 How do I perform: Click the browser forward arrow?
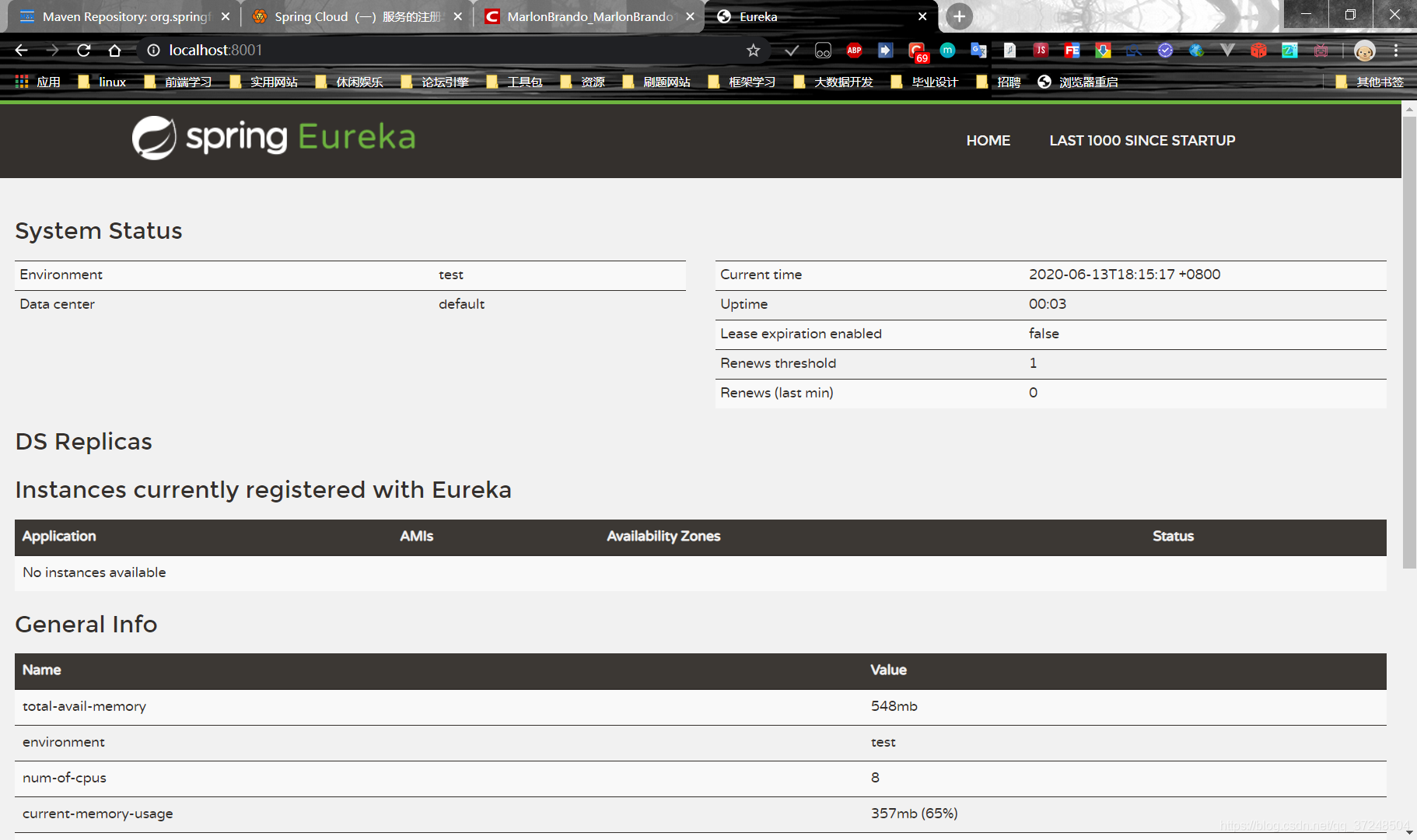click(x=52, y=51)
